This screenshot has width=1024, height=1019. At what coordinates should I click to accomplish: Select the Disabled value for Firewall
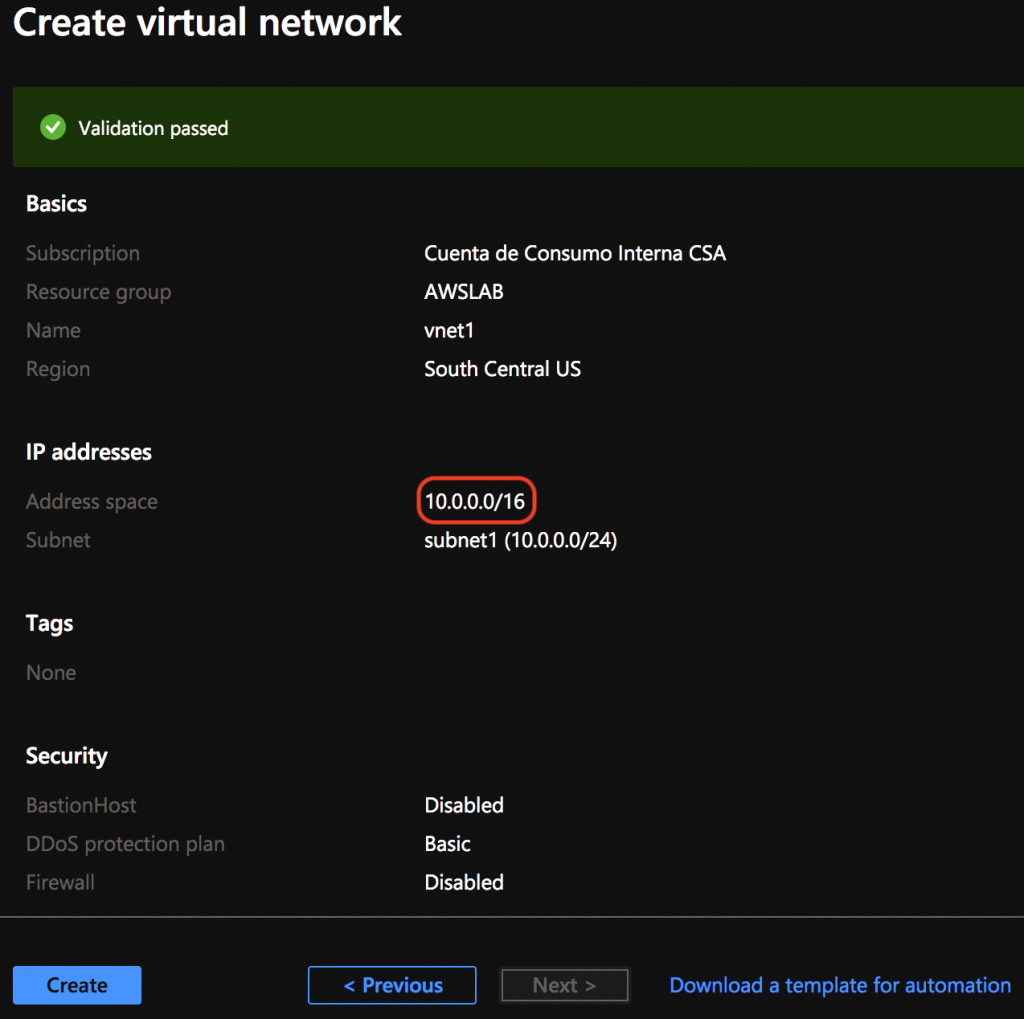pyautogui.click(x=464, y=882)
